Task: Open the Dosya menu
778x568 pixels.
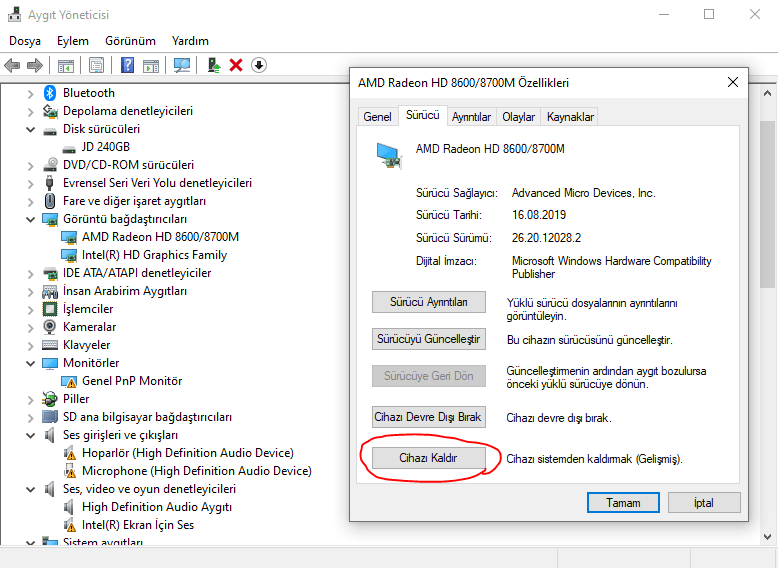Action: pyautogui.click(x=25, y=41)
